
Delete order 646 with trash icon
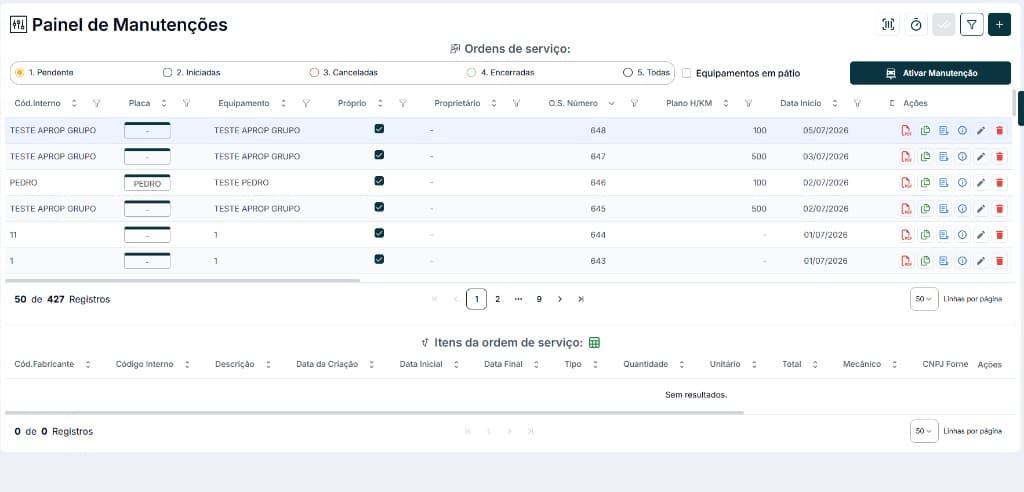tap(999, 183)
